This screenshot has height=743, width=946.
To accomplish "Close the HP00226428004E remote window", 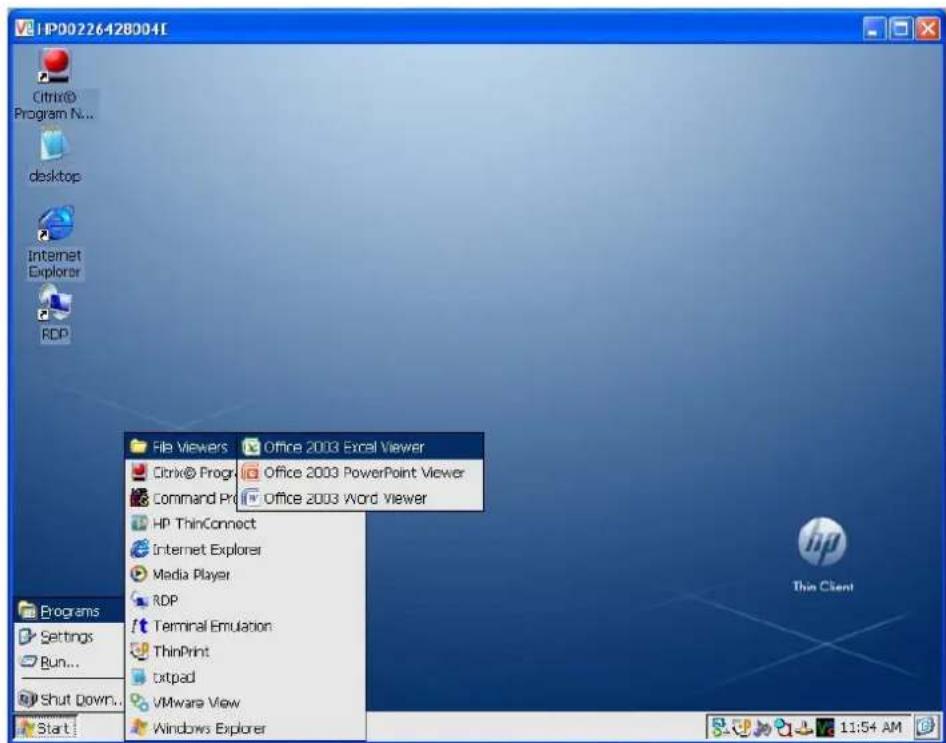I will 926,28.
